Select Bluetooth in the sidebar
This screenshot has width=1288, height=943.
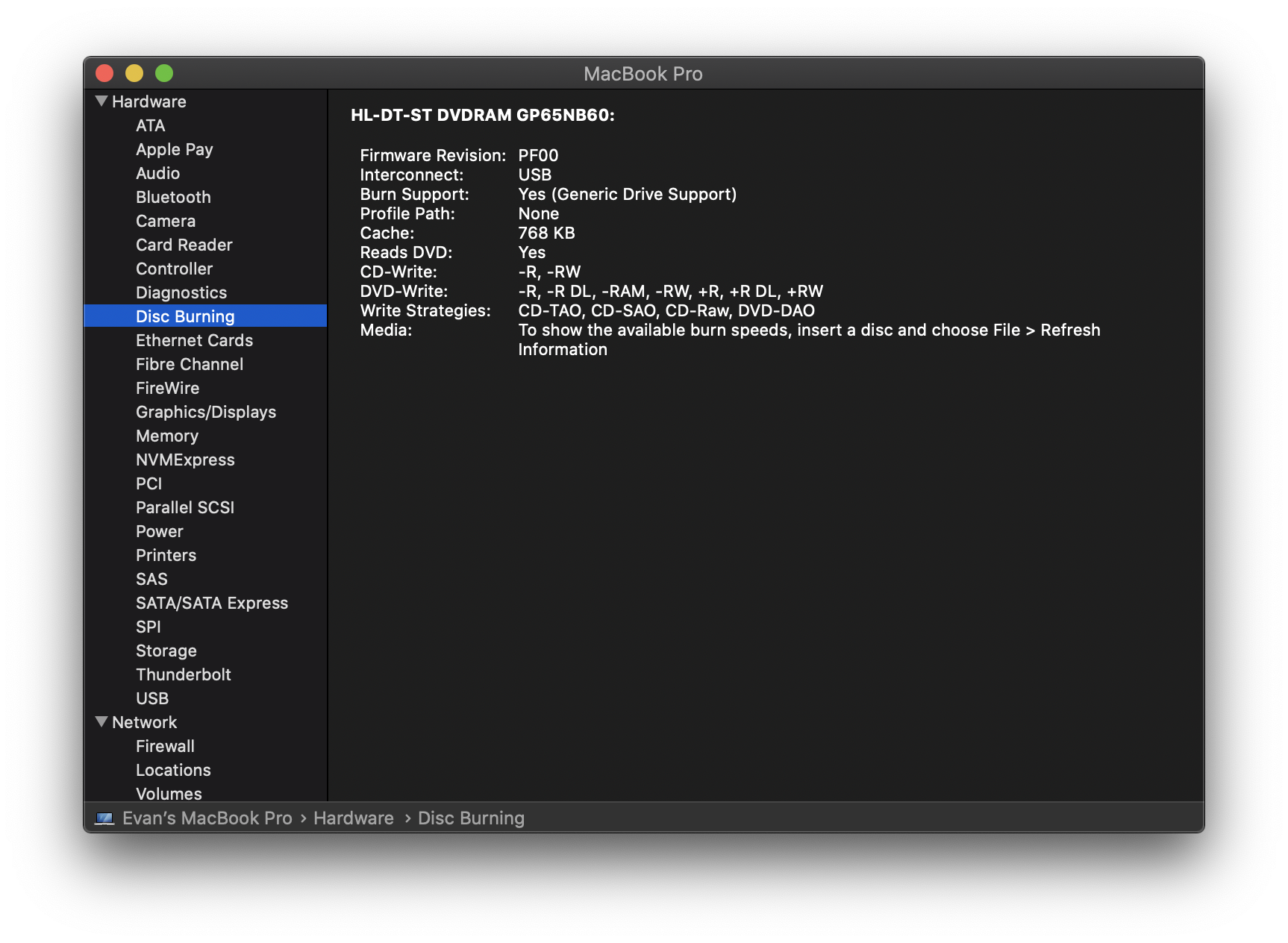point(173,197)
